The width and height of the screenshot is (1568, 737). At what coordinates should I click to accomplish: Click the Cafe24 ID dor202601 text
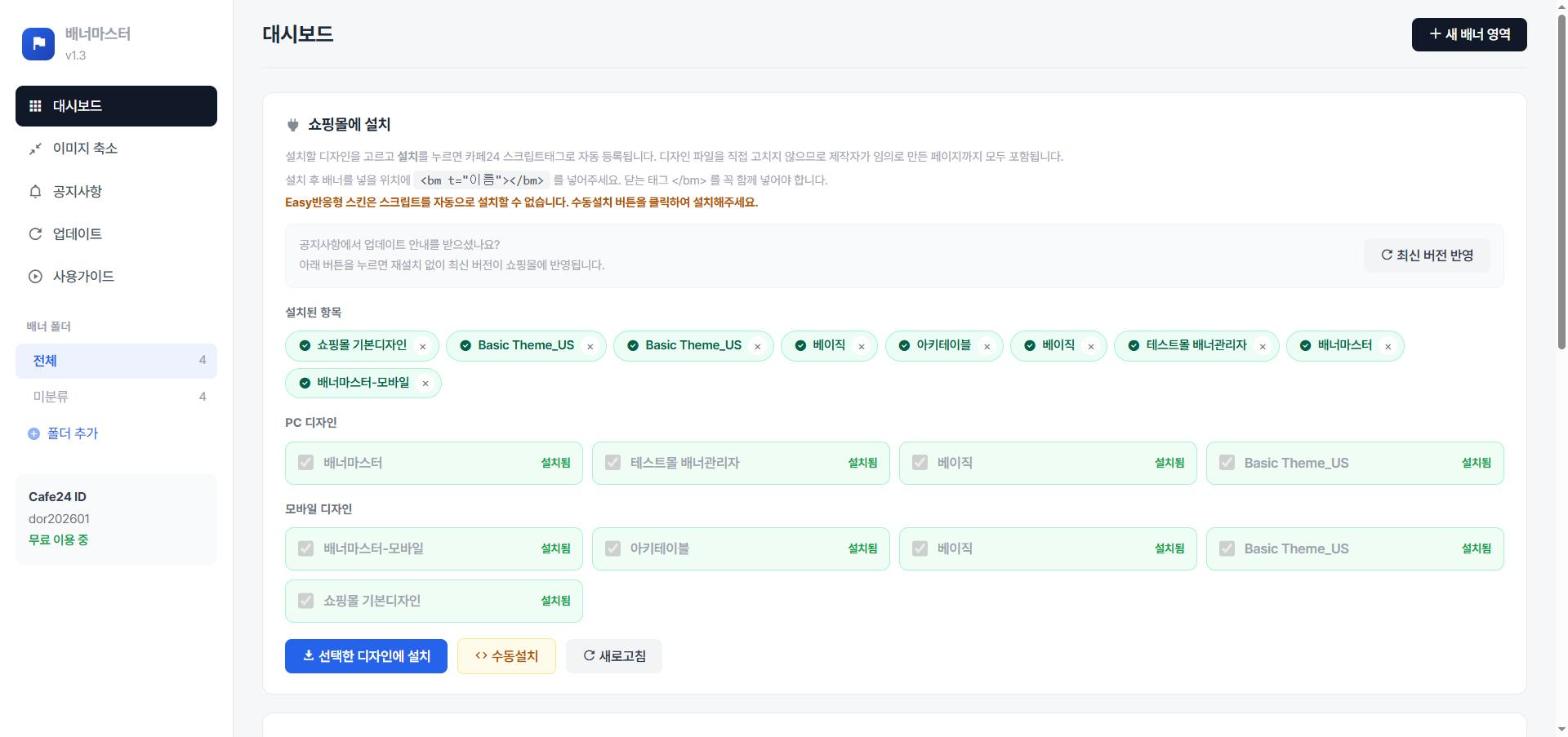click(59, 519)
